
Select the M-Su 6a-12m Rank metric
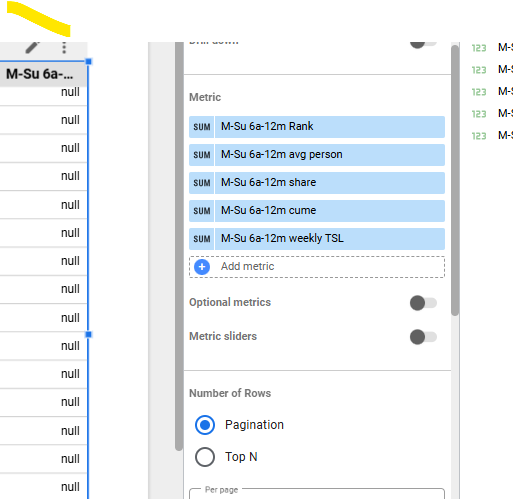pyautogui.click(x=330, y=127)
